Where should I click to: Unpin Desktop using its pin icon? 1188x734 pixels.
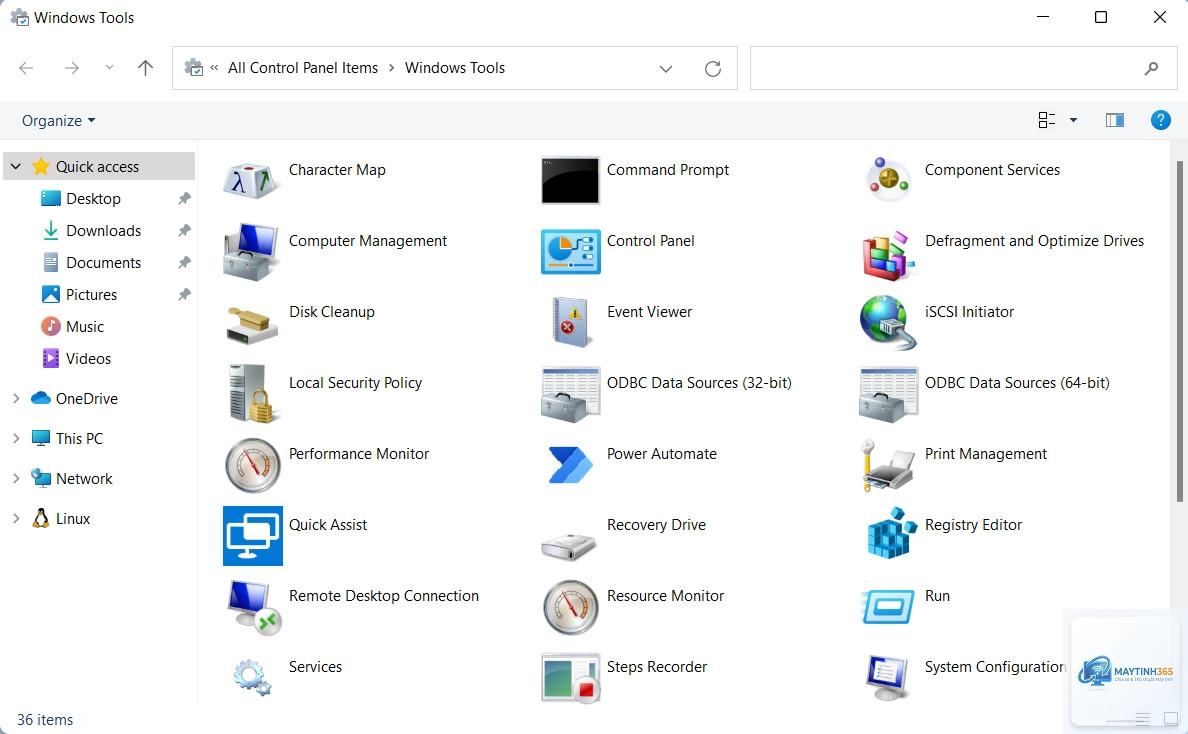click(x=184, y=198)
